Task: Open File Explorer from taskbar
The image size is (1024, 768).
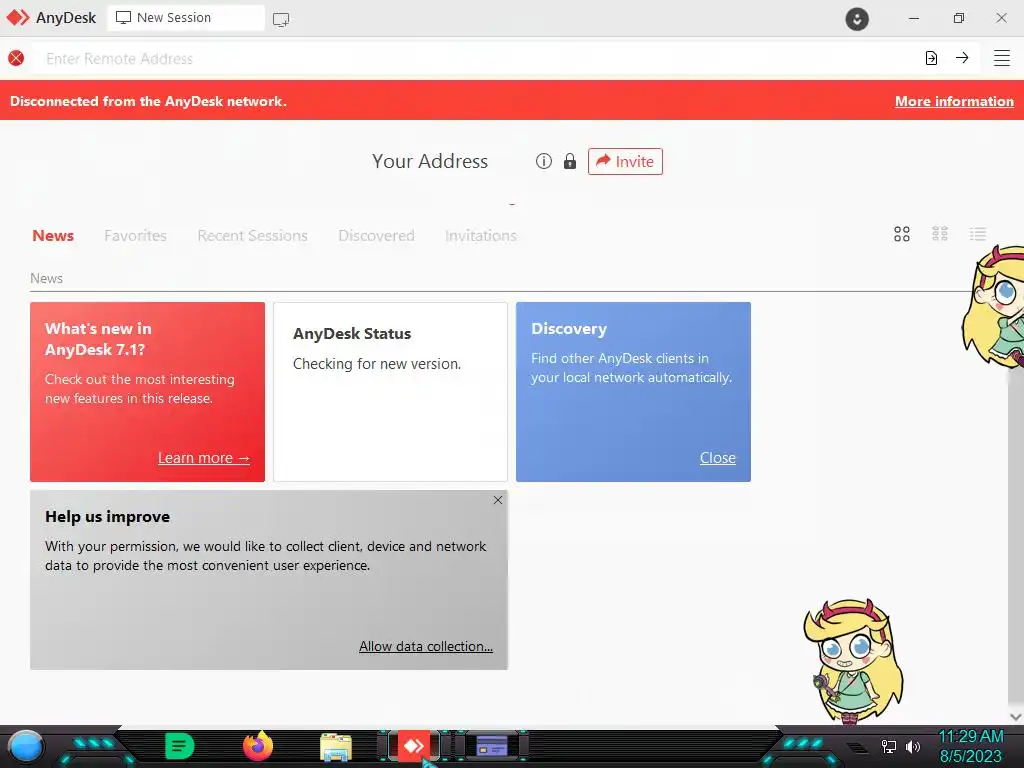Action: click(x=336, y=747)
